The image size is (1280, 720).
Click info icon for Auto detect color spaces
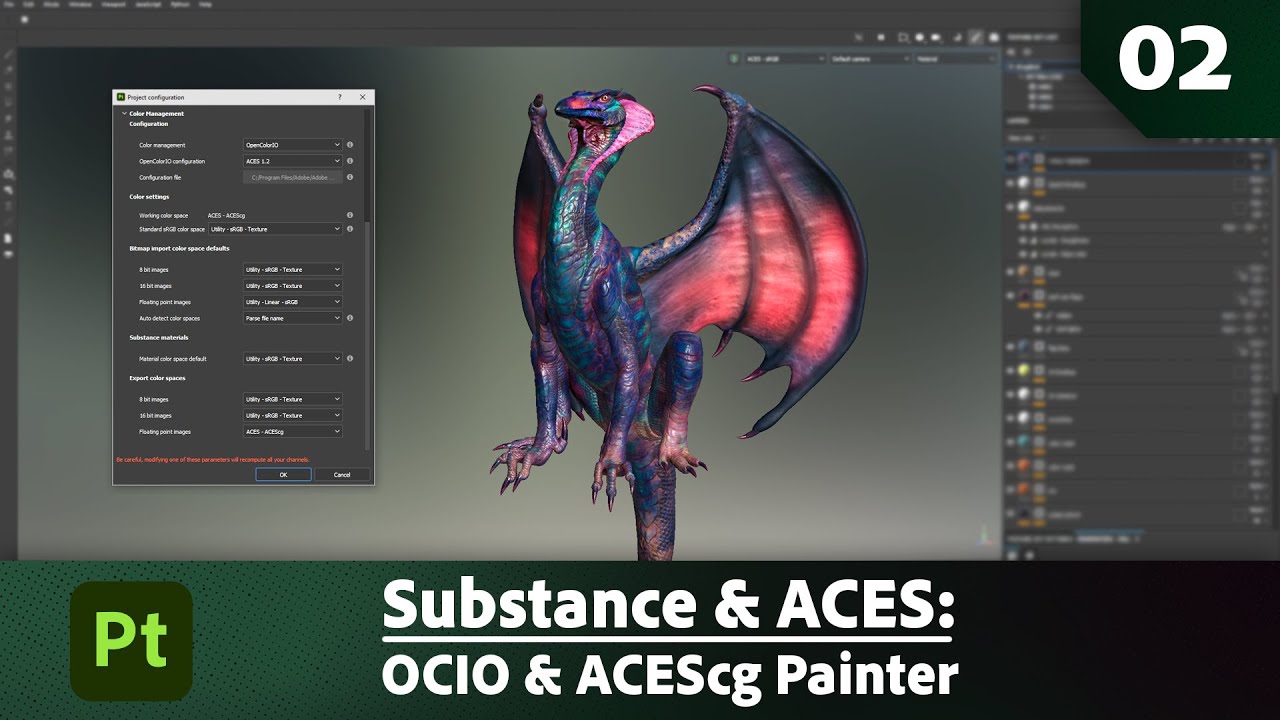coord(350,318)
